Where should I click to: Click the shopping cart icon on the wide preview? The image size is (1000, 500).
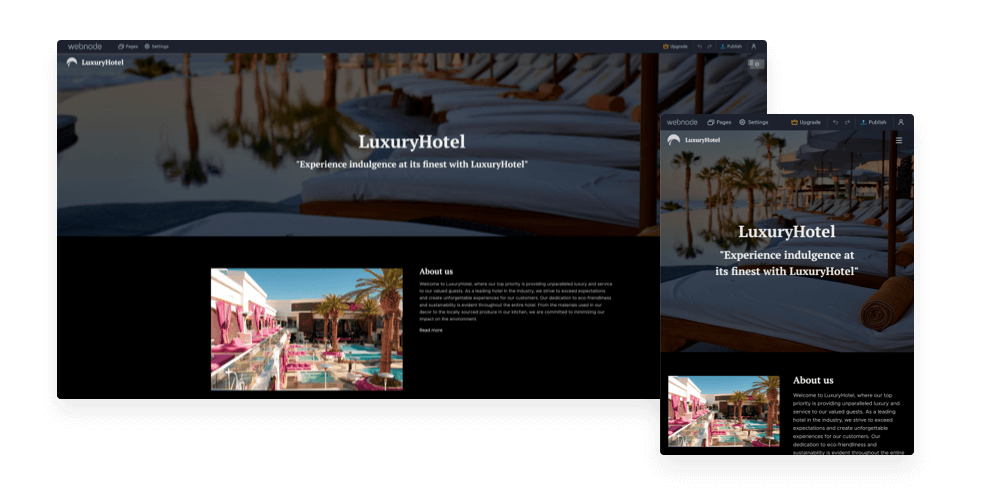755,64
